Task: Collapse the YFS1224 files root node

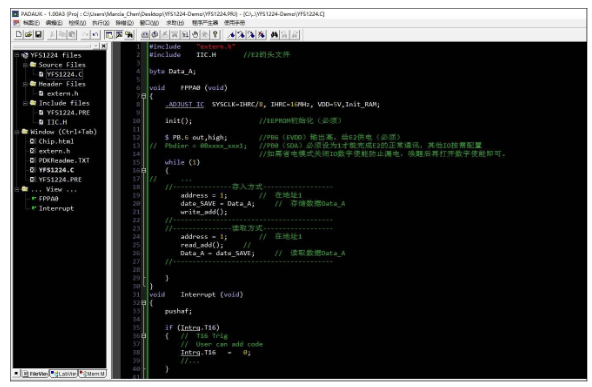Action: point(17,55)
